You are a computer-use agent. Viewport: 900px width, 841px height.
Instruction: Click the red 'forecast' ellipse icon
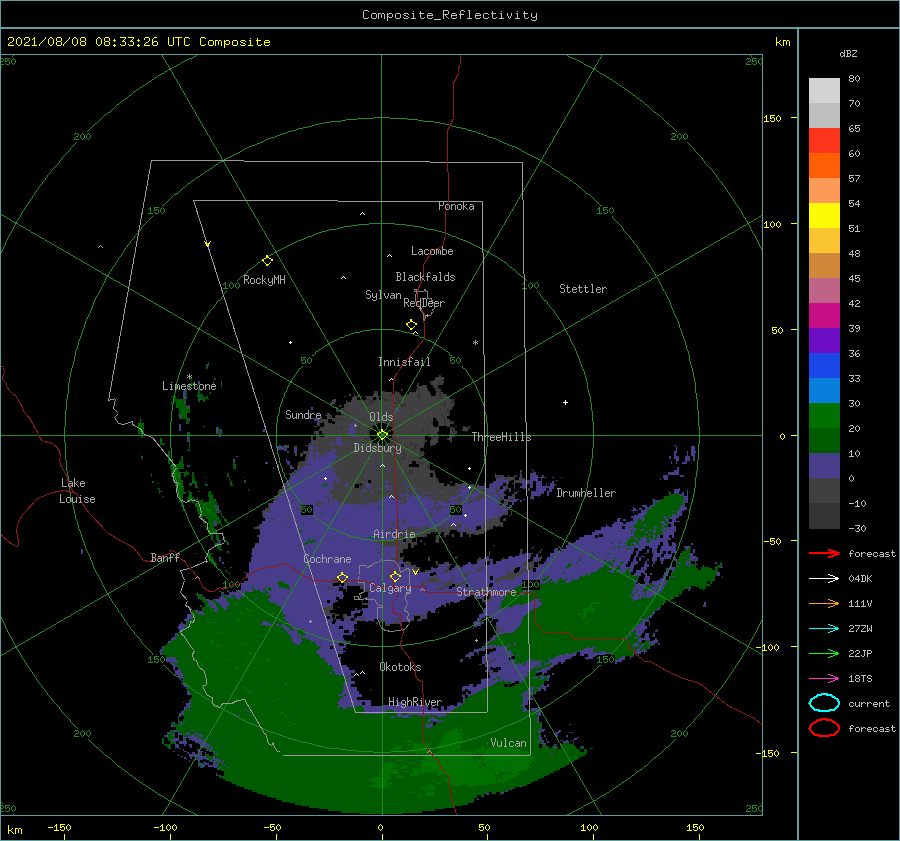coord(824,728)
